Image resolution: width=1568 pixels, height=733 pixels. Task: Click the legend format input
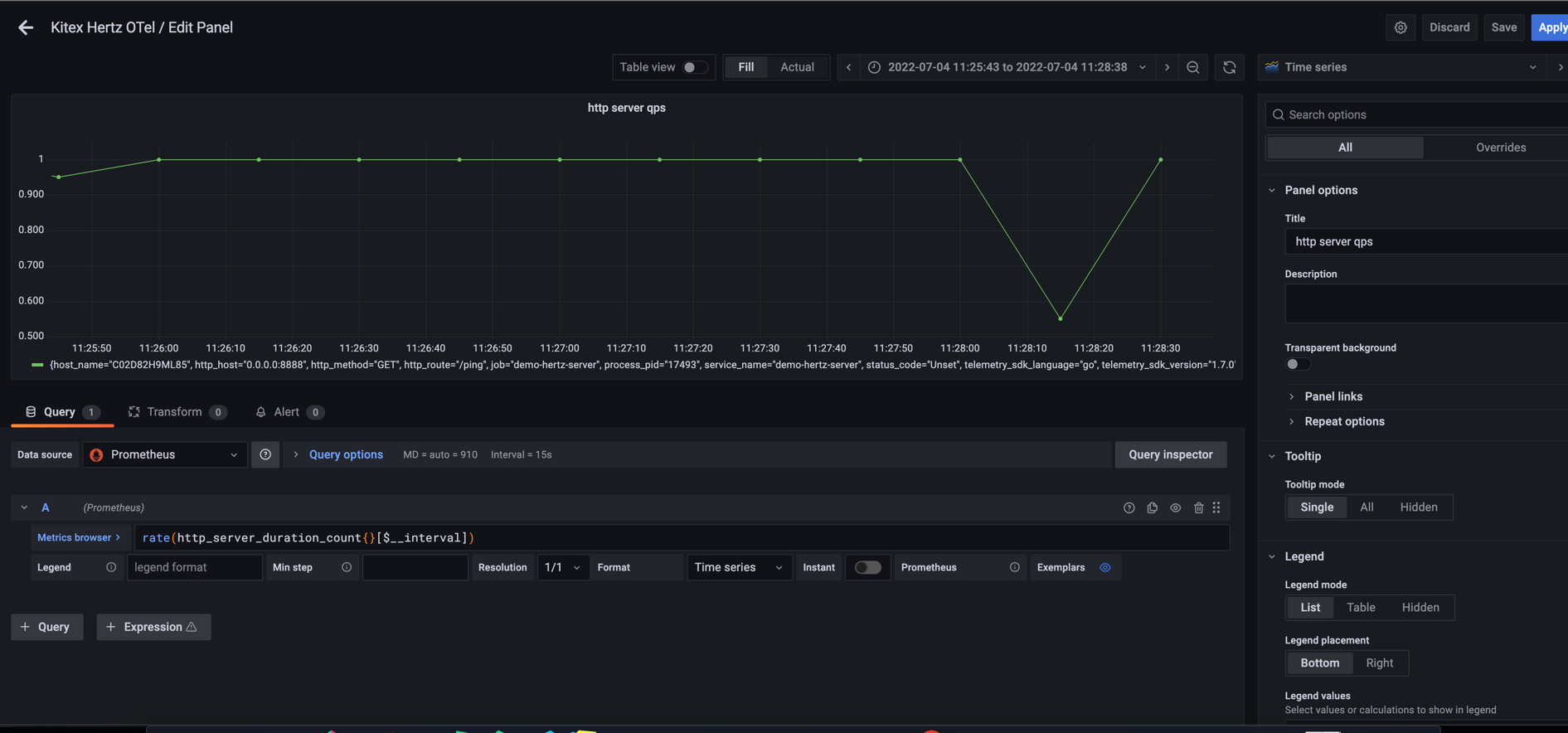pos(194,567)
